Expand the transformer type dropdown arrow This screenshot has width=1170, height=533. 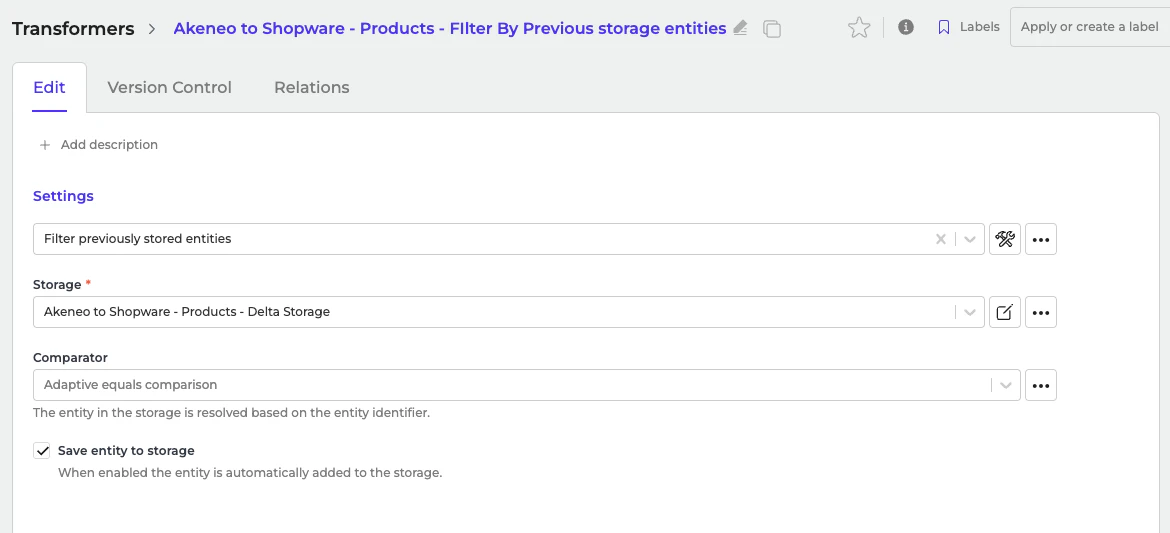pyautogui.click(x=969, y=239)
